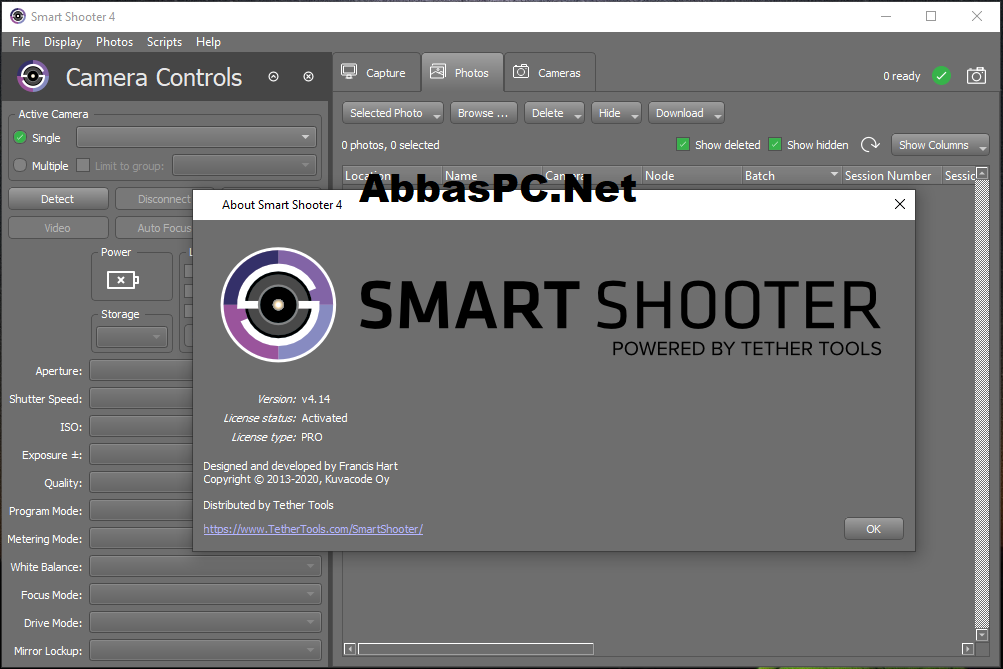Screen dimensions: 1003x669
Task: Click the vertical scrollbar down arrow
Action: [982, 634]
